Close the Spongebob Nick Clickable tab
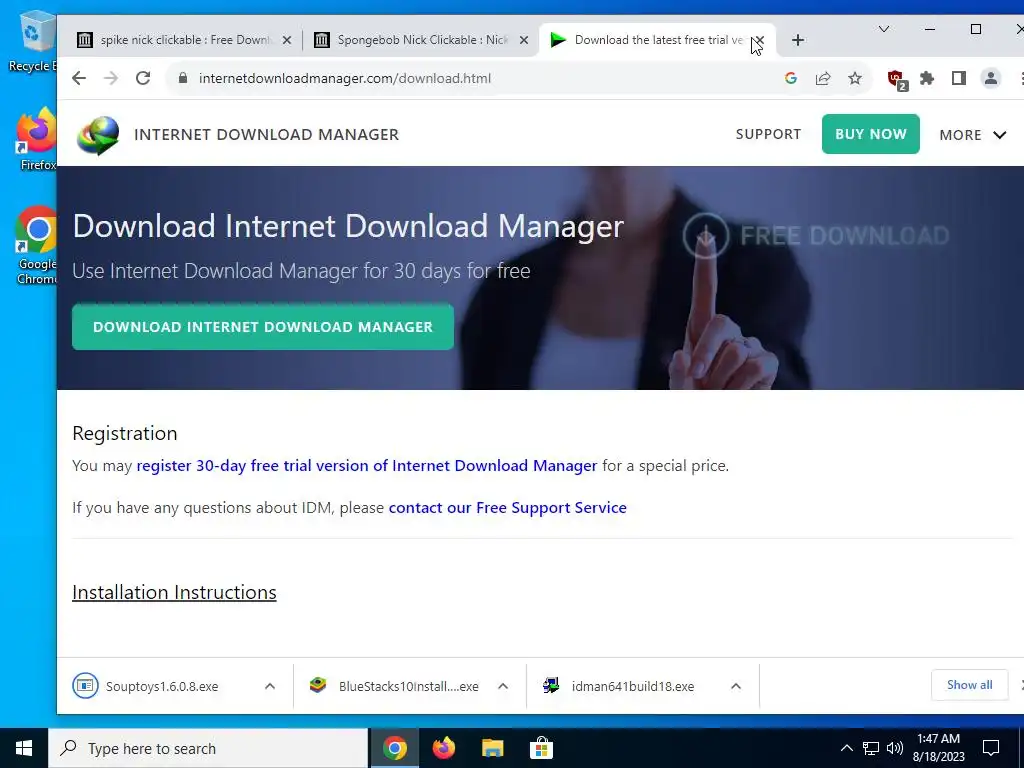The width and height of the screenshot is (1024, 768). (x=524, y=40)
